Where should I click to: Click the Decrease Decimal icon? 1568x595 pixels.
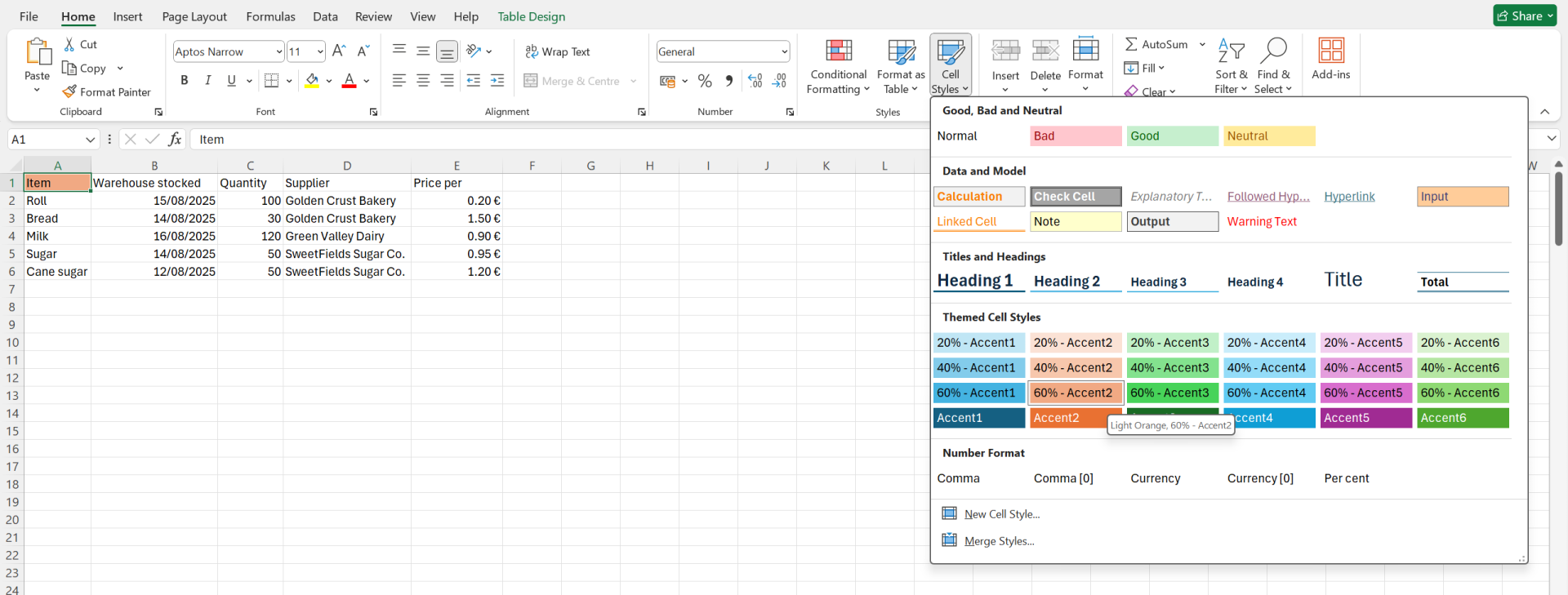point(780,81)
